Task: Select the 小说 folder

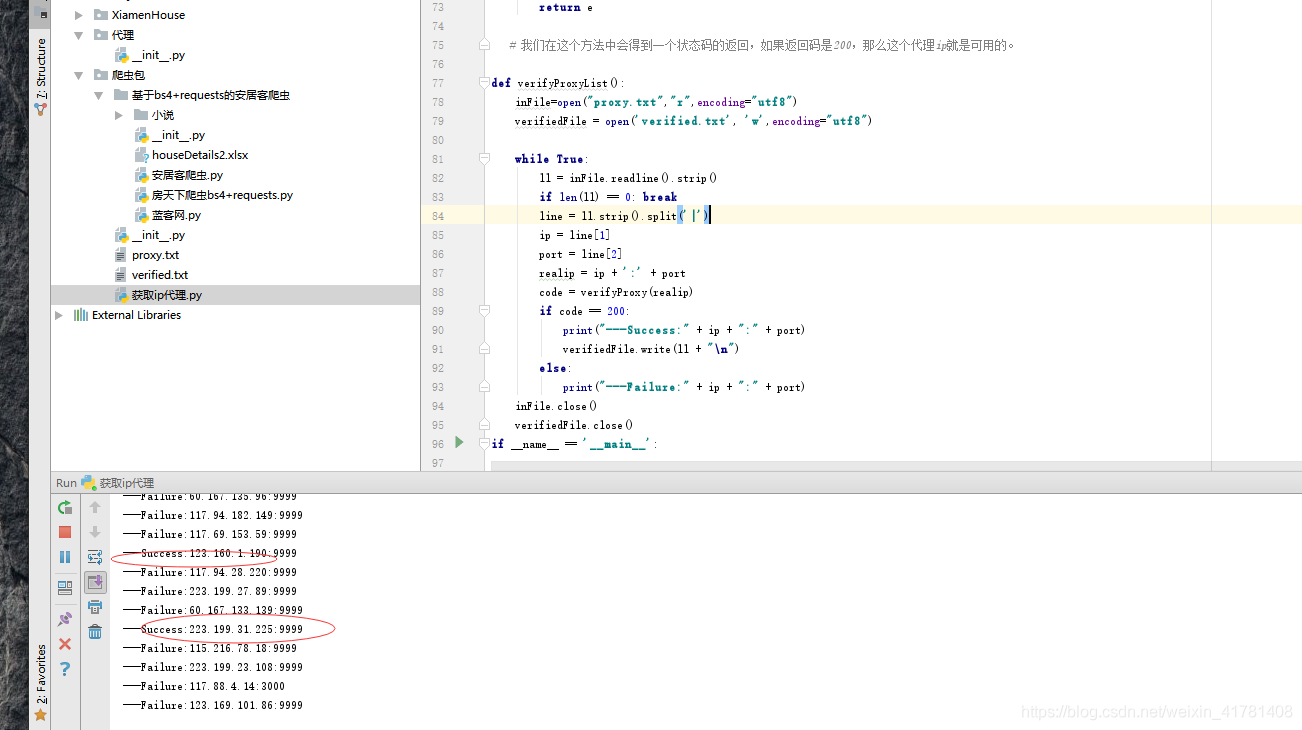Action: click(163, 115)
